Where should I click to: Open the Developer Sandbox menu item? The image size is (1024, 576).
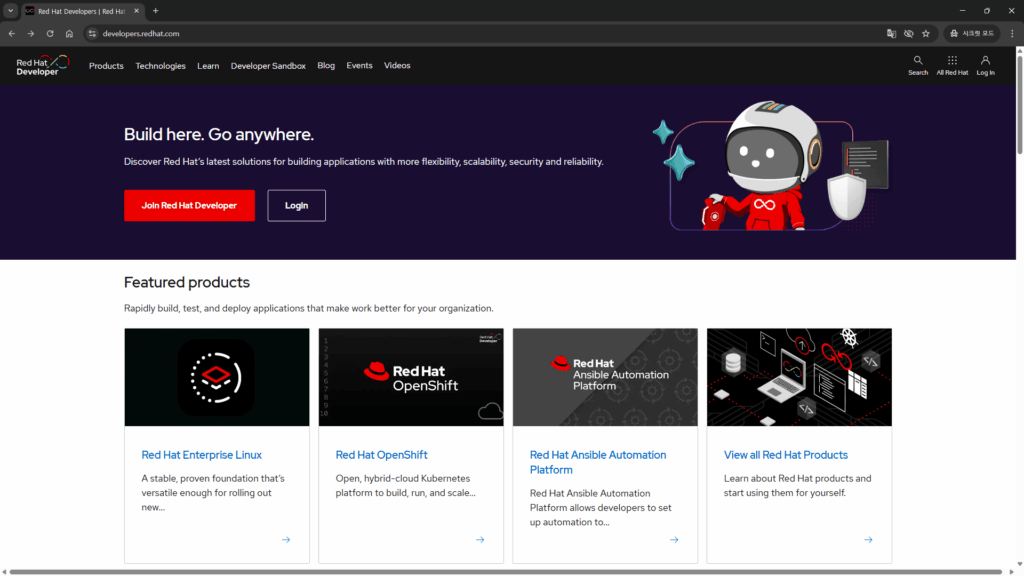(x=268, y=66)
